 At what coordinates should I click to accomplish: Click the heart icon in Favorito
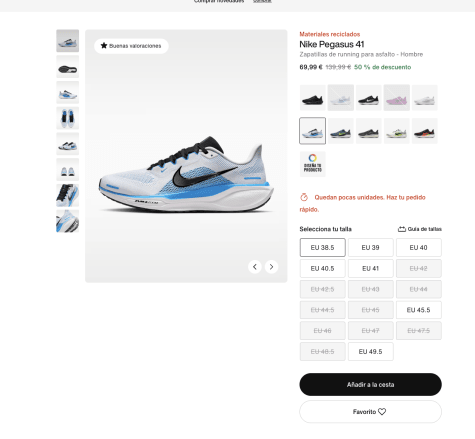[x=382, y=412]
